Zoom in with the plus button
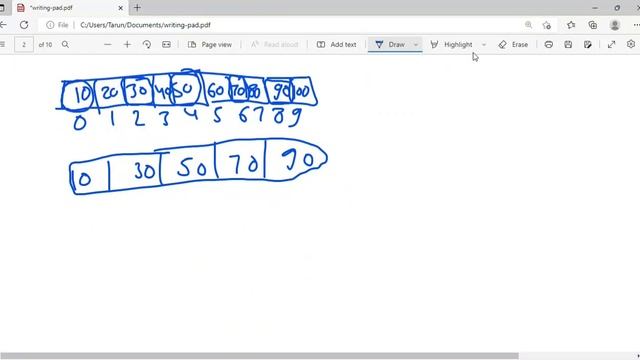 (127, 44)
